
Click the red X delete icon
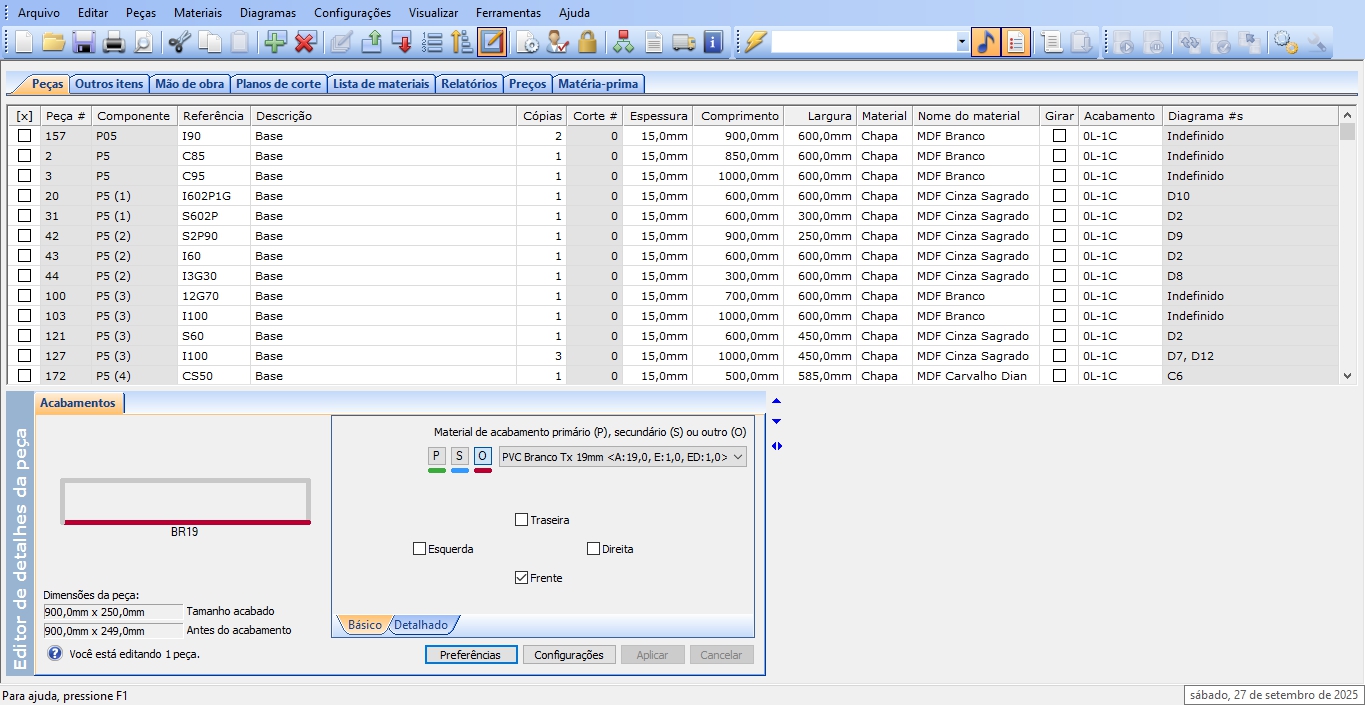(305, 42)
